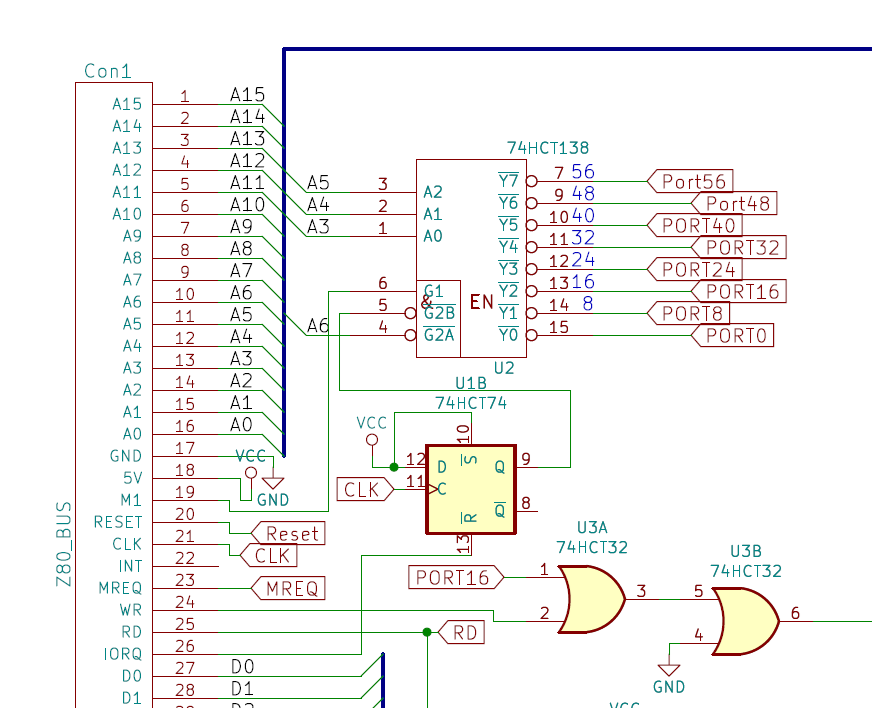Select the U3A OR gate symbol
Screen dimensions: 872x708
point(592,599)
